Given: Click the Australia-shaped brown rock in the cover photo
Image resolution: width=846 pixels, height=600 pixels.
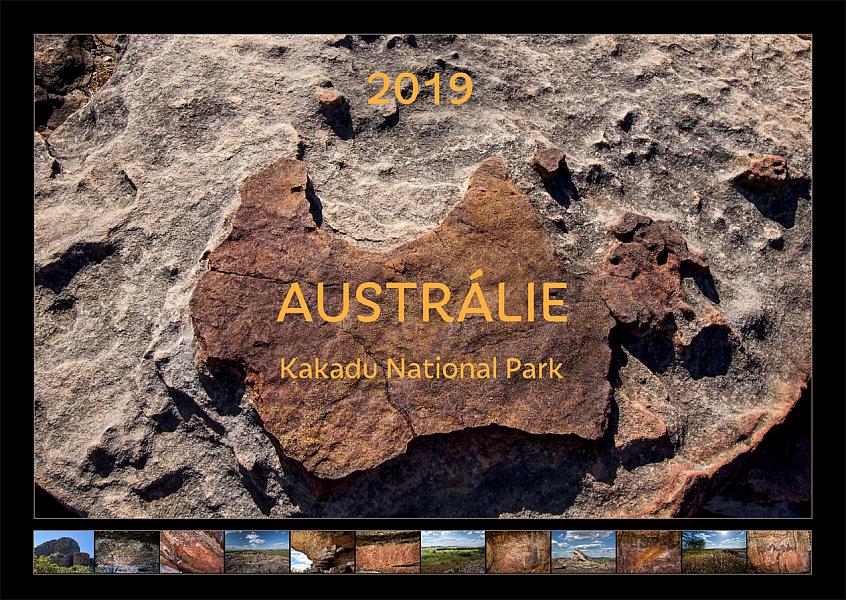Looking at the screenshot, I should point(402,318).
